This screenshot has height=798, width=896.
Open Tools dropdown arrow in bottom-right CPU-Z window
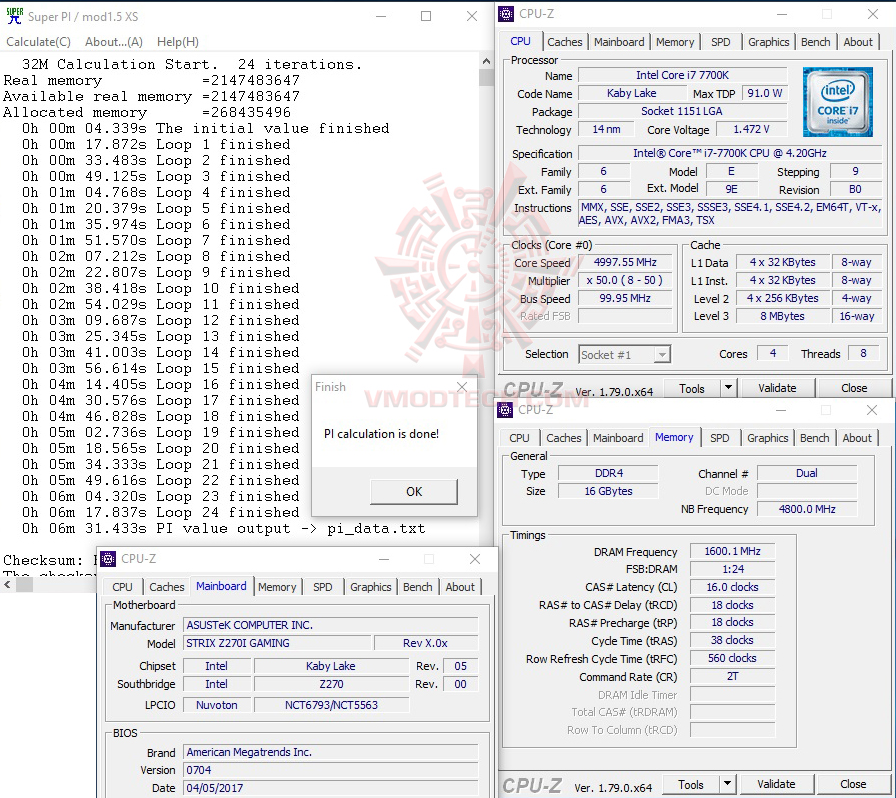tap(727, 784)
